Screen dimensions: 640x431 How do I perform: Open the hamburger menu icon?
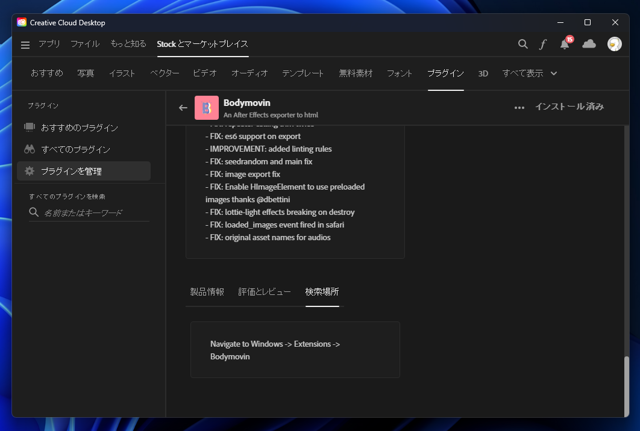pos(25,45)
